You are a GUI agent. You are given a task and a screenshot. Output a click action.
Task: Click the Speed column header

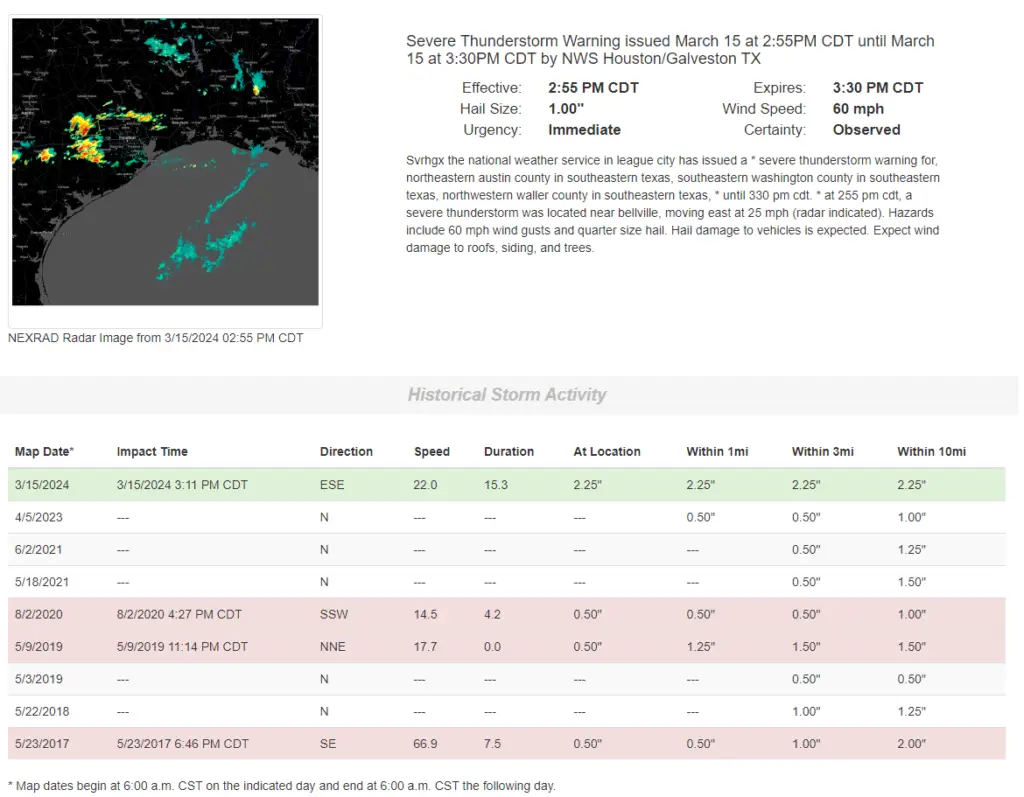coord(432,452)
